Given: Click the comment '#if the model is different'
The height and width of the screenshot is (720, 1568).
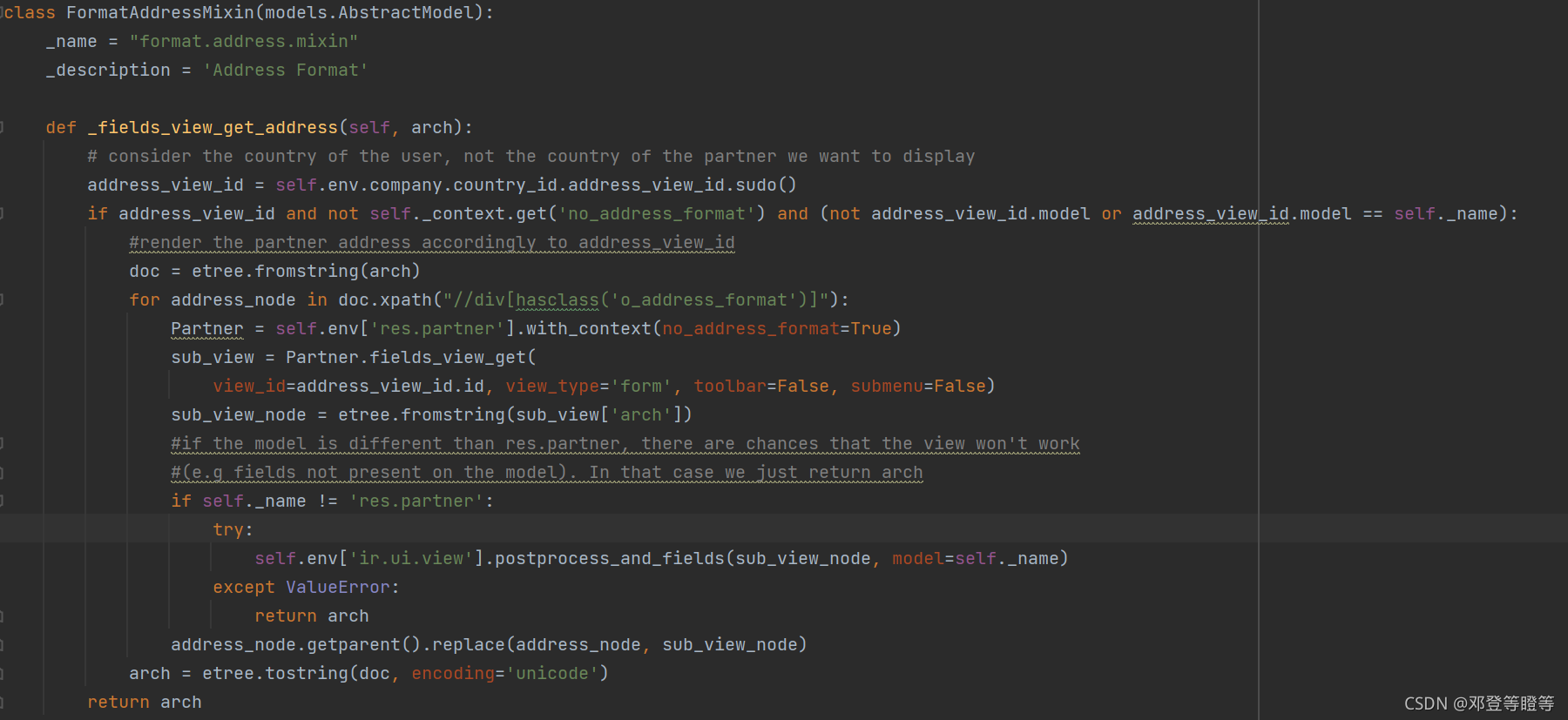Looking at the screenshot, I should 625,443.
